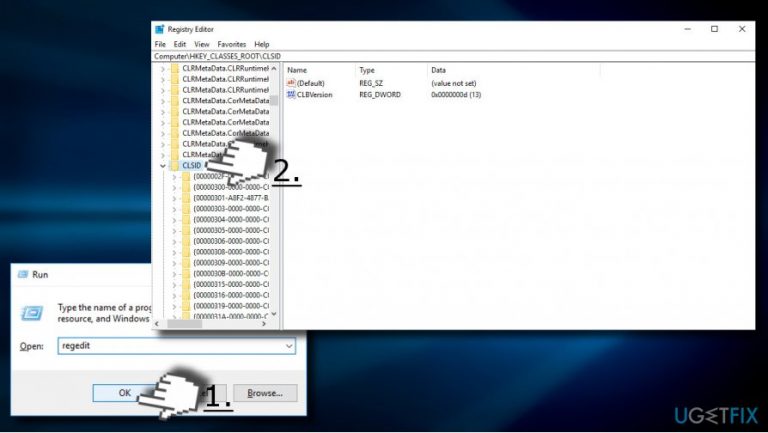
Task: Select the {00000319-0000-0000 key label
Action: (x=231, y=306)
